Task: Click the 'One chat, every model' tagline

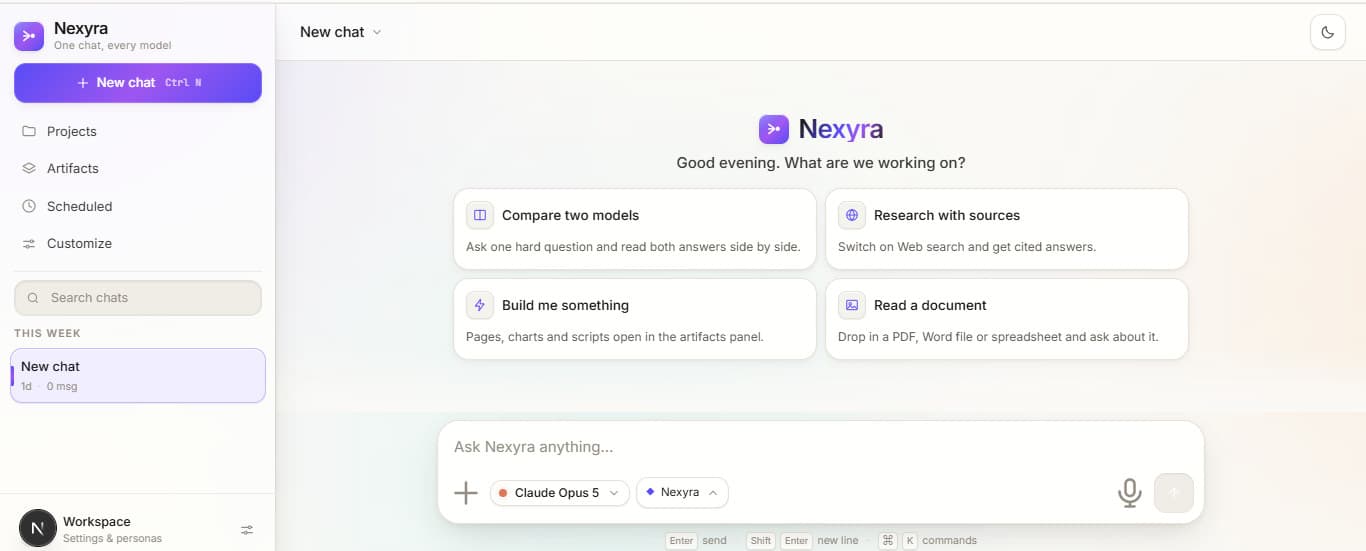Action: (x=113, y=46)
